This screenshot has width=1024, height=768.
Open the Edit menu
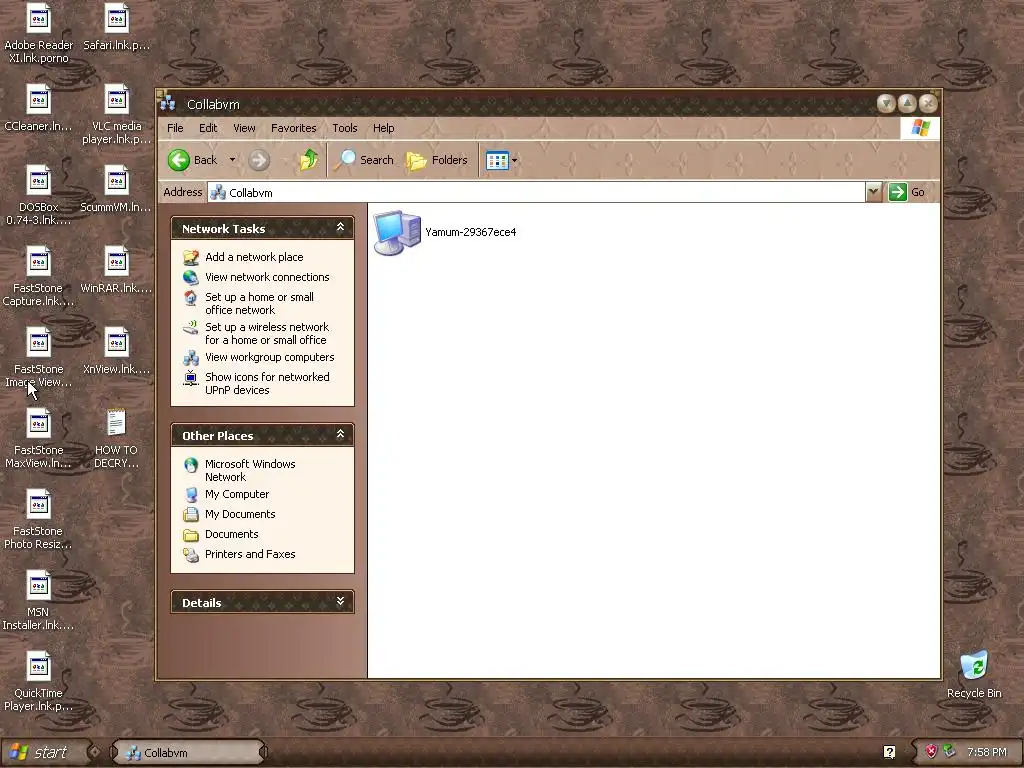point(208,128)
